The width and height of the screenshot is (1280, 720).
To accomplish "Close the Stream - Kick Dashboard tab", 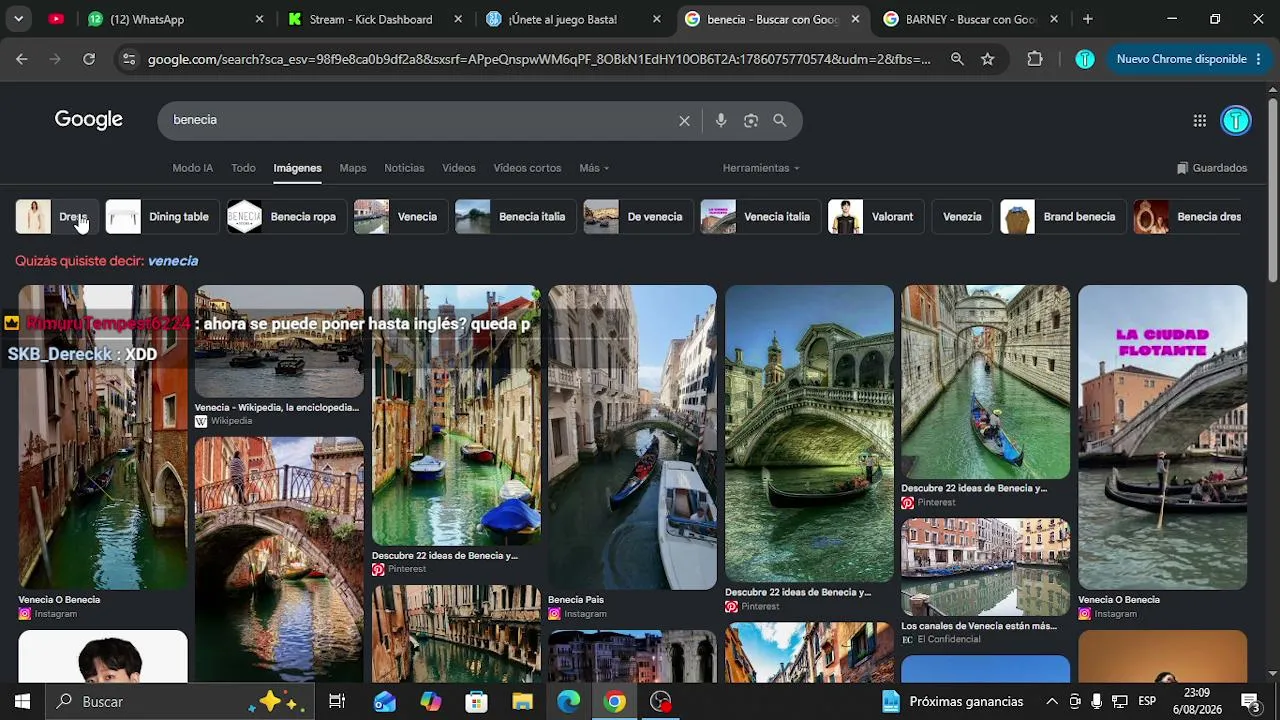I will pos(458,19).
